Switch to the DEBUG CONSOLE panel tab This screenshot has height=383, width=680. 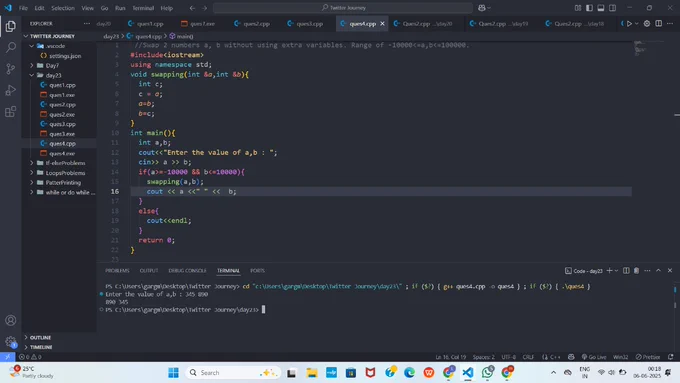click(187, 271)
